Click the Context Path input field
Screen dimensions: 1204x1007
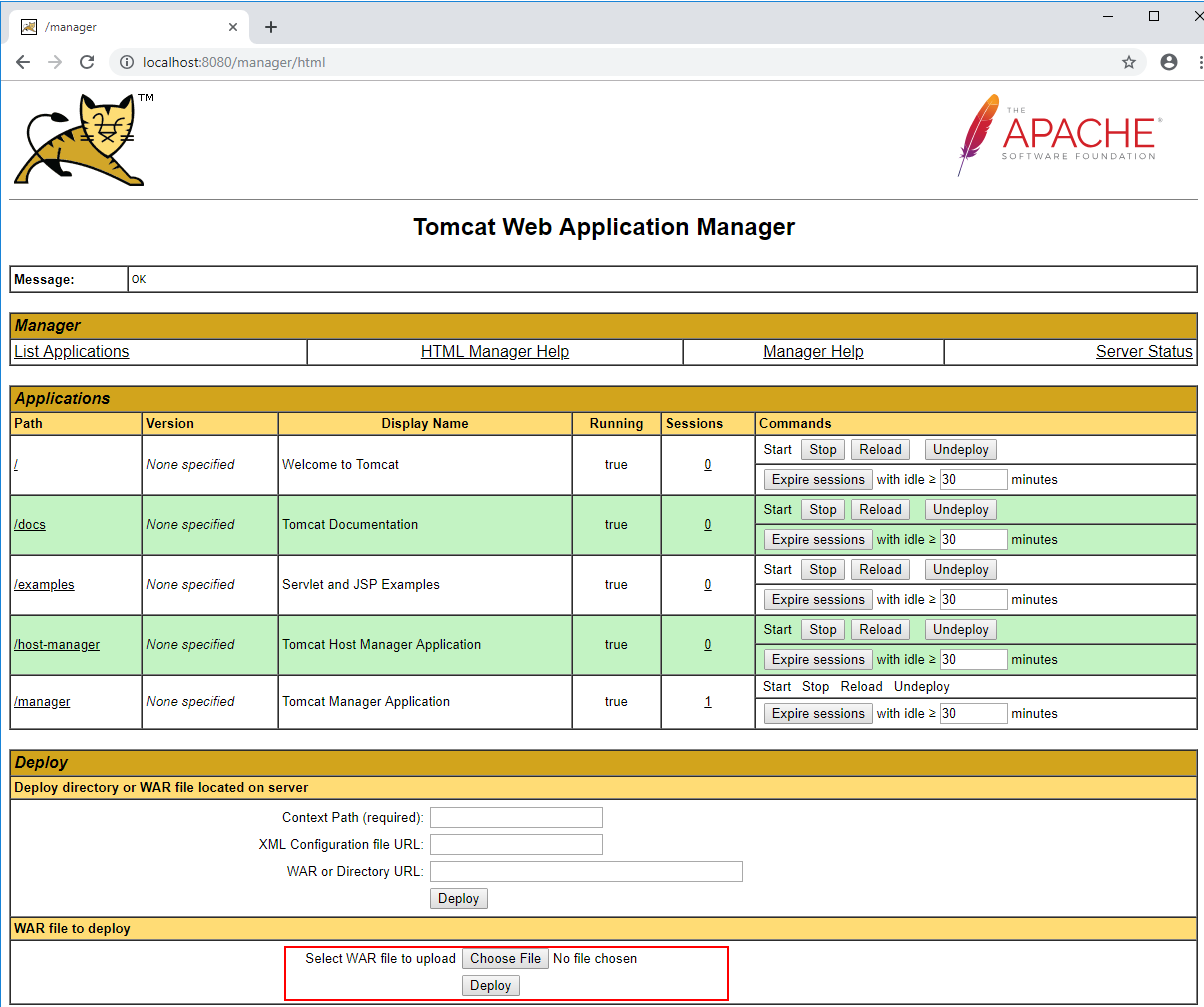click(516, 818)
